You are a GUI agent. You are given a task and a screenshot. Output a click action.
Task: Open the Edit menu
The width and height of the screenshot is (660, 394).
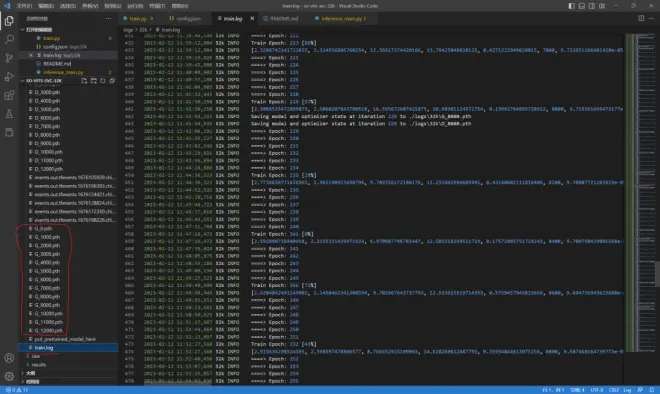tap(46, 6)
